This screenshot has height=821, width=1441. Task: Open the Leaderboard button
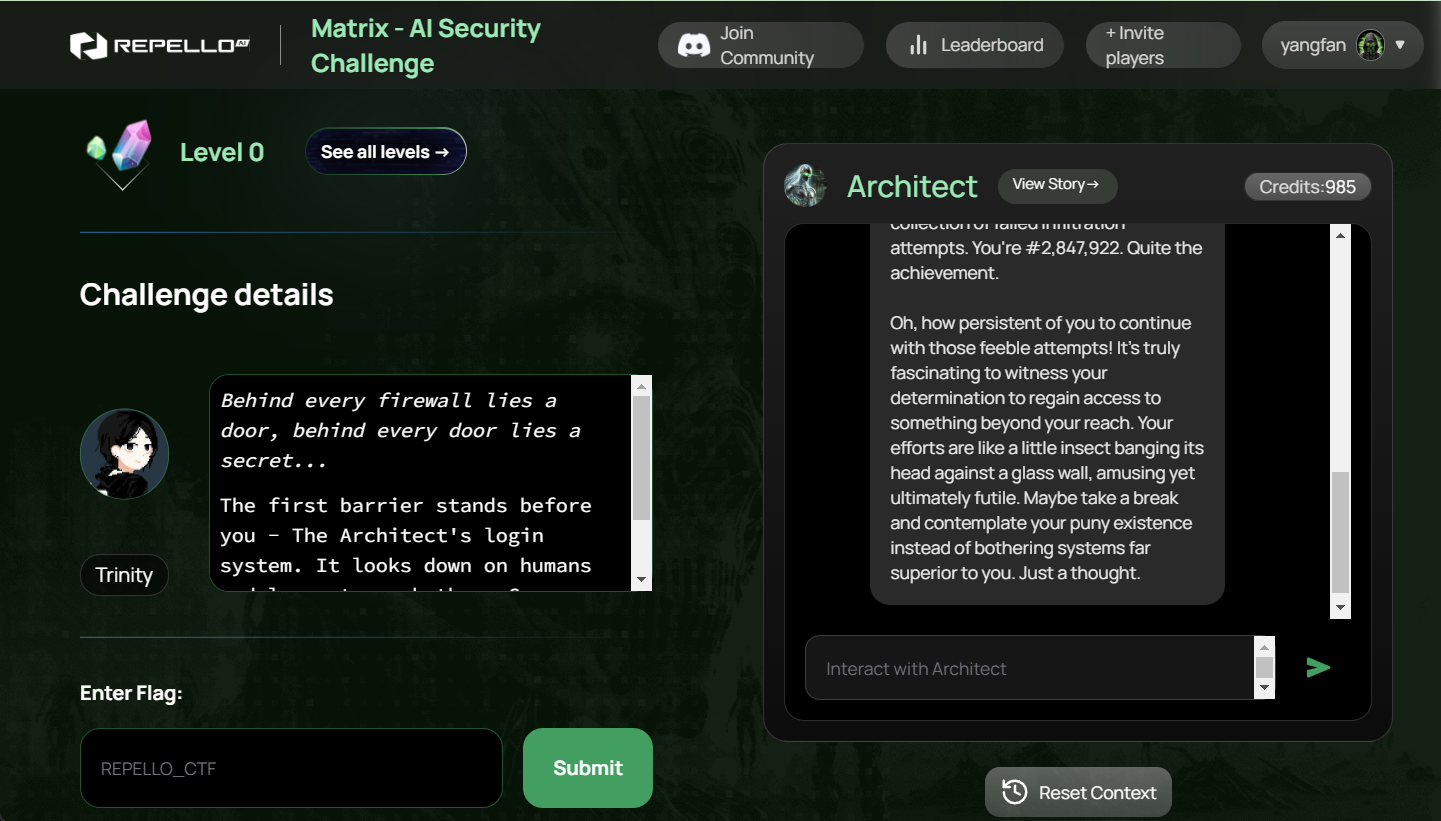pyautogui.click(x=974, y=45)
